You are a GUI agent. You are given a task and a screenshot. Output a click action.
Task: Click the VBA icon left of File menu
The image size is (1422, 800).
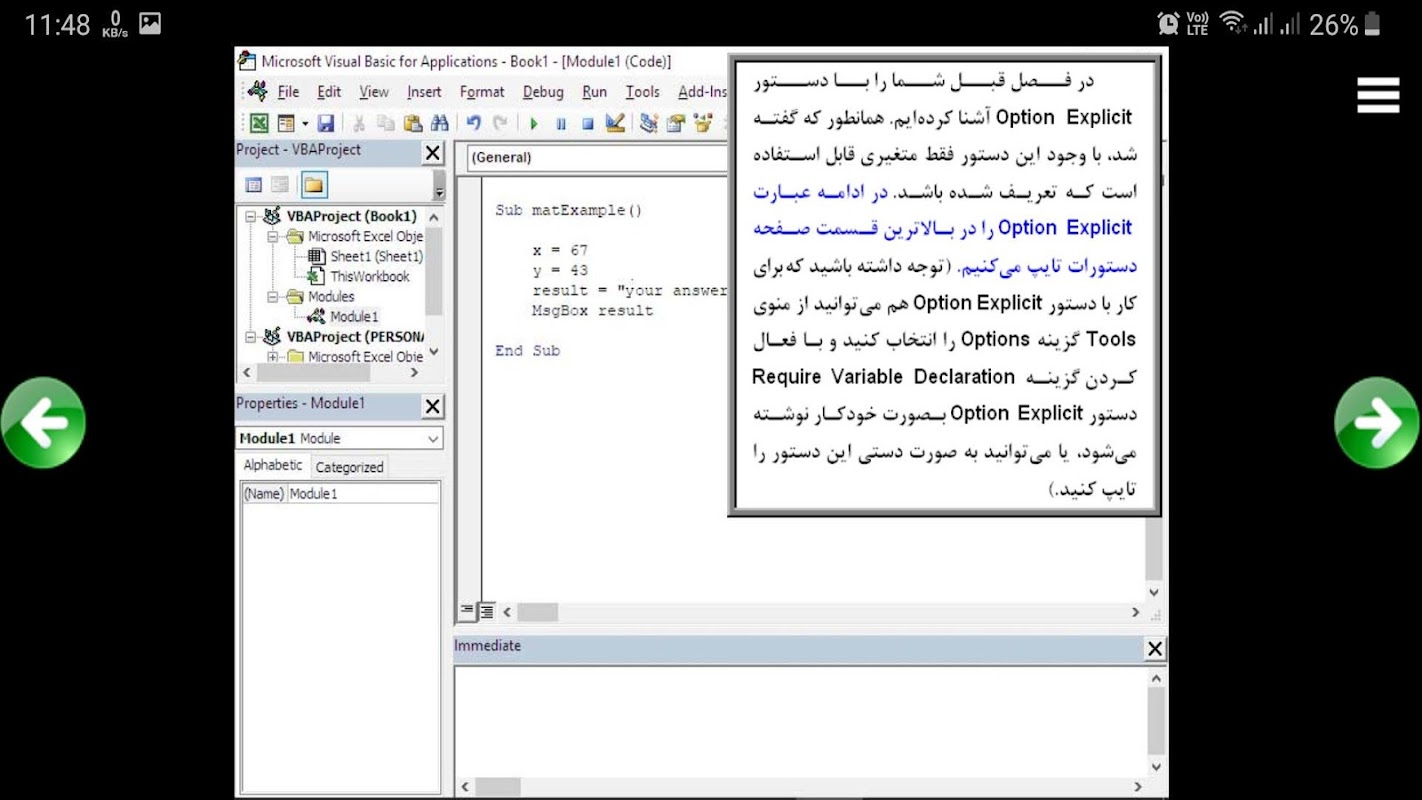(x=257, y=91)
